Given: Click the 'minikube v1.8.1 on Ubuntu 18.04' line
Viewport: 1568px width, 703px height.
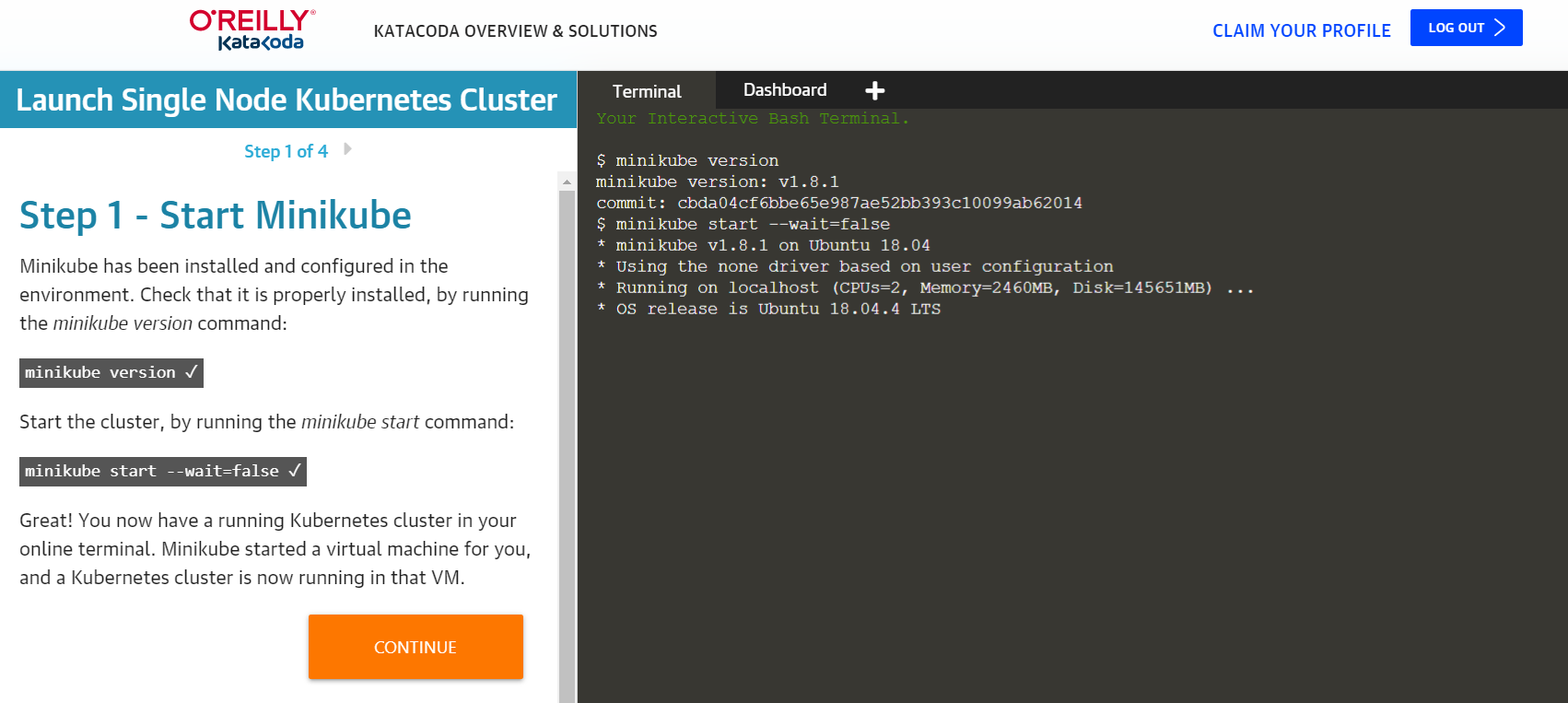Looking at the screenshot, I should (764, 245).
